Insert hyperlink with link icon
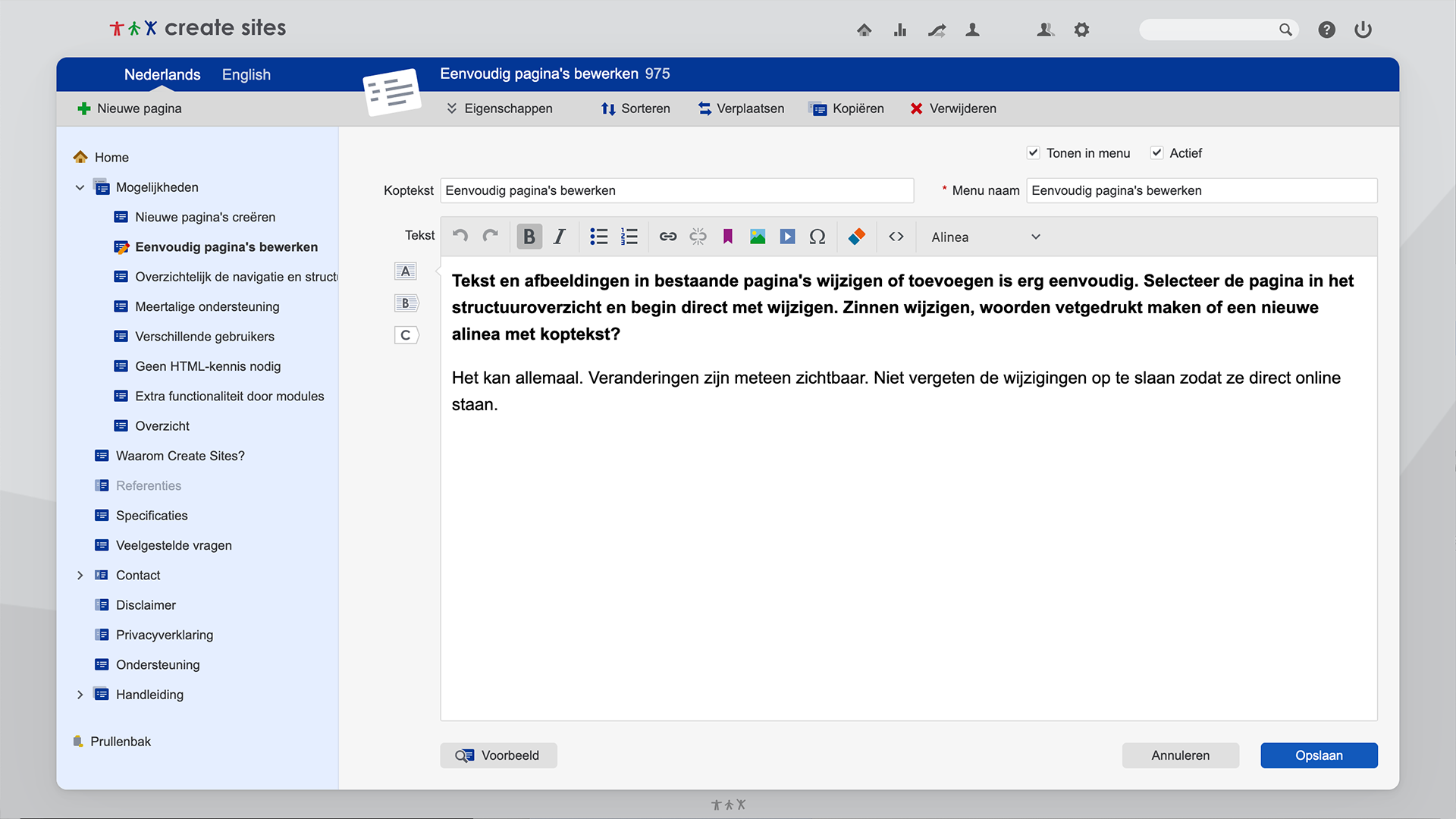 click(668, 237)
